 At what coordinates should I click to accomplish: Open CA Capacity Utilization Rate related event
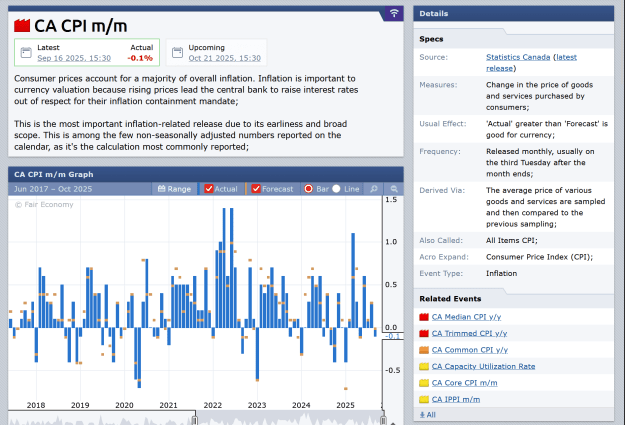[483, 366]
